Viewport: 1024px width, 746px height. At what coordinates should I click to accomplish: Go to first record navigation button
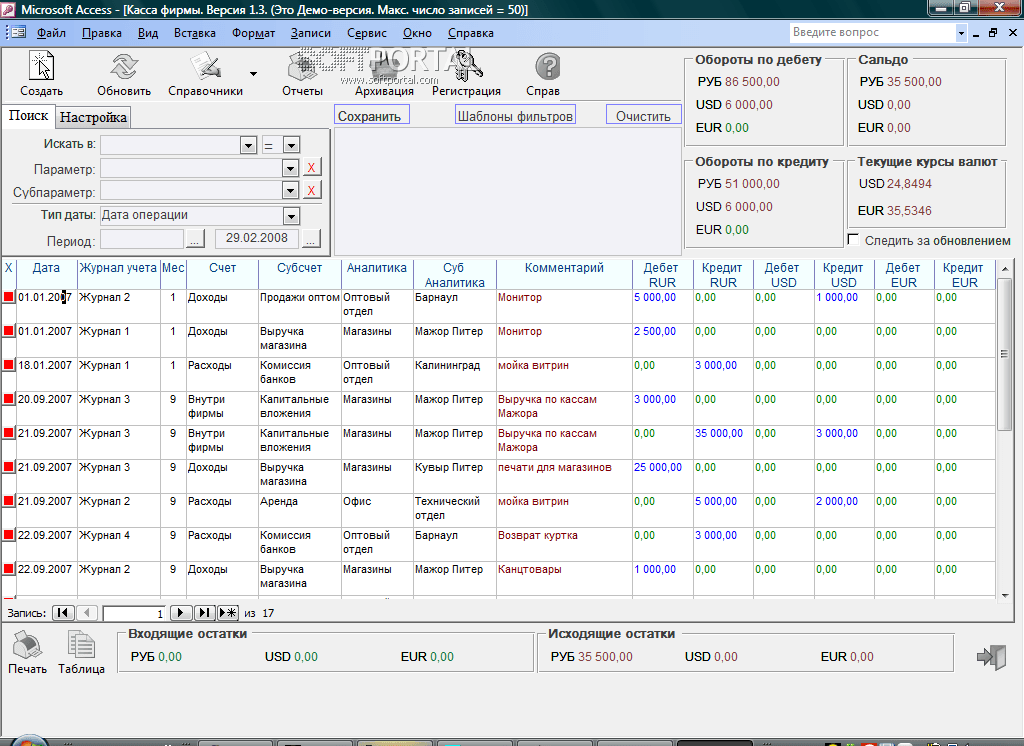point(63,613)
